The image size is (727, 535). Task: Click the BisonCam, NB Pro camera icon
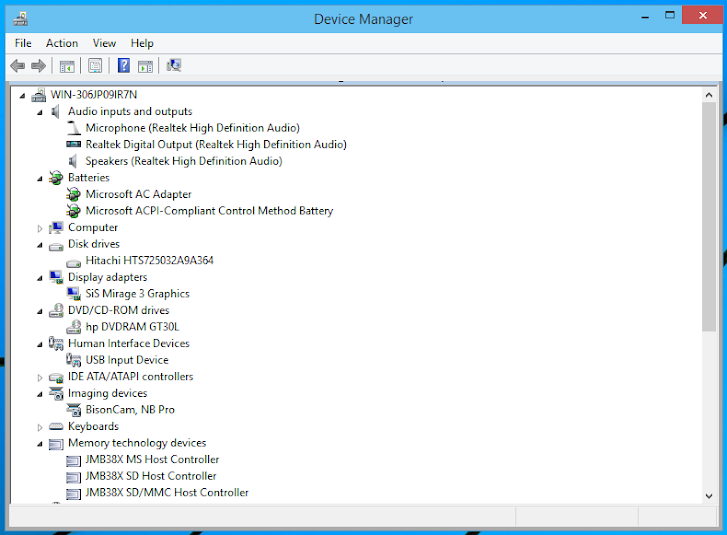click(x=74, y=410)
